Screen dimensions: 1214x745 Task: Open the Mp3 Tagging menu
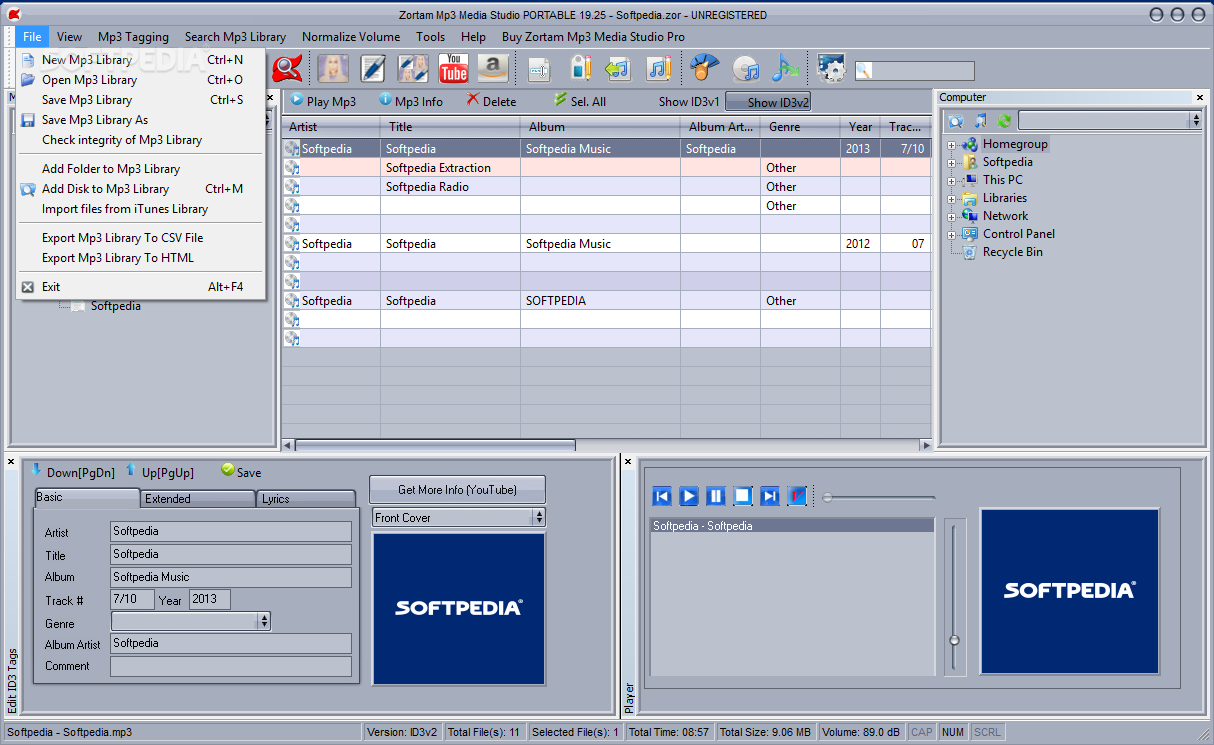(x=133, y=37)
